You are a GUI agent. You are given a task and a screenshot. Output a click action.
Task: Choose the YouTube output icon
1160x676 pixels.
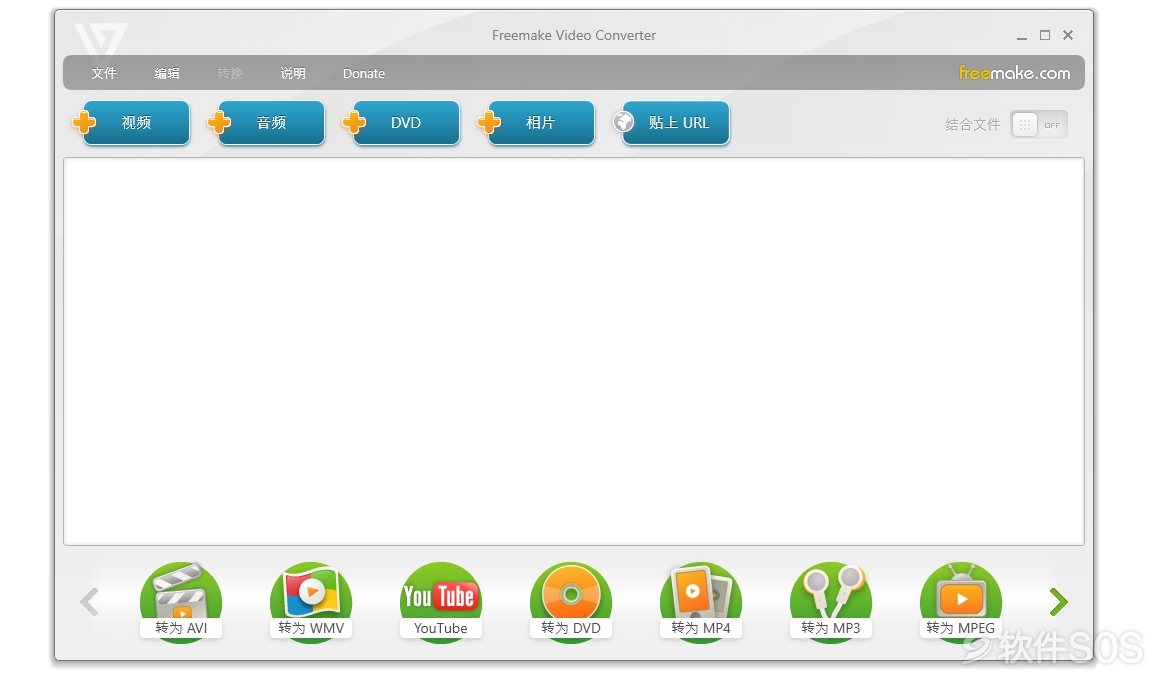click(x=441, y=602)
